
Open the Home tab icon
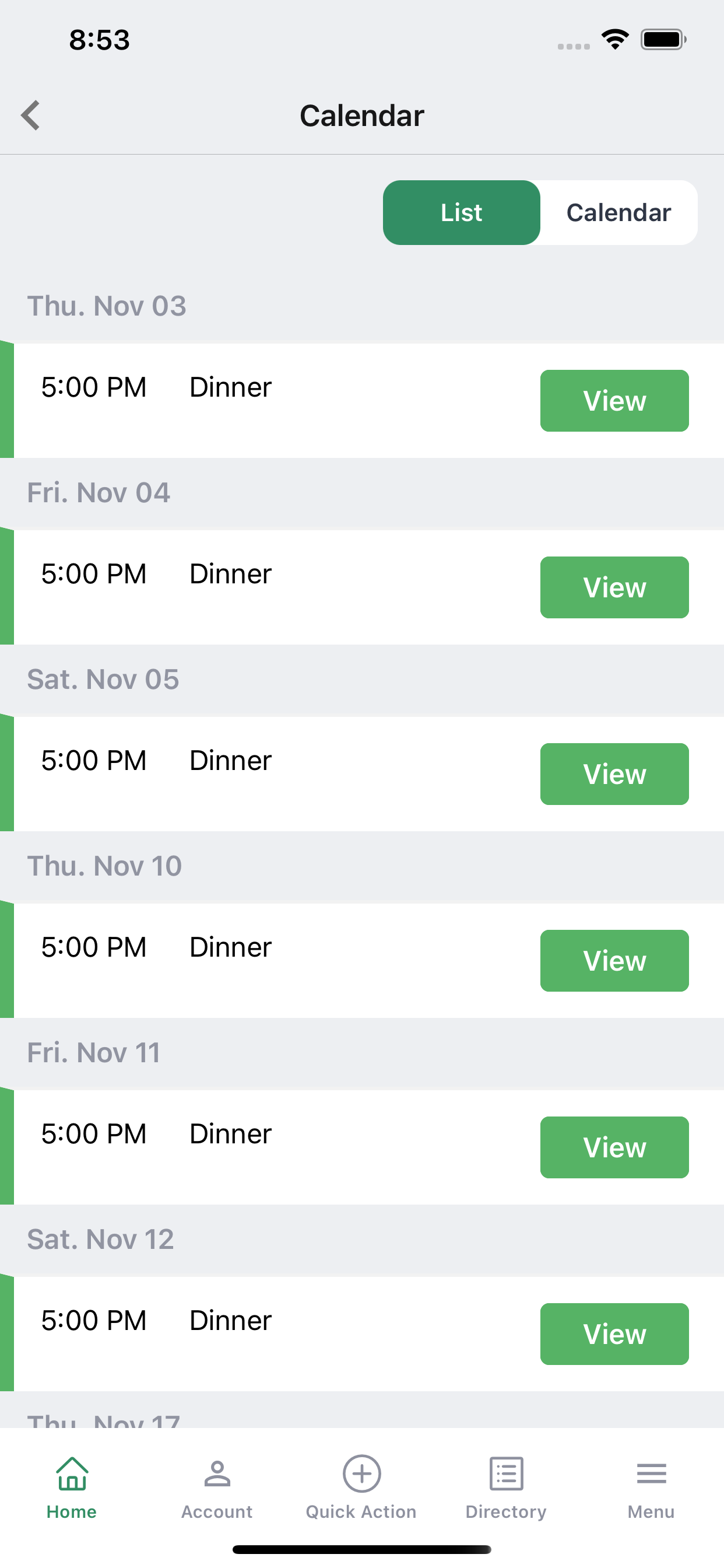pyautogui.click(x=72, y=1473)
